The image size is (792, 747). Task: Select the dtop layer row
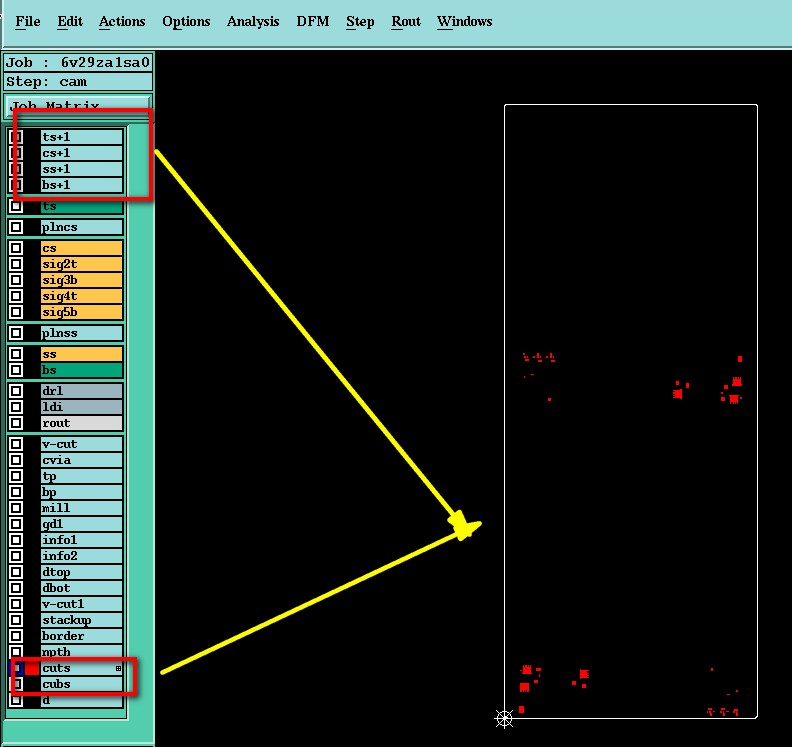point(82,572)
